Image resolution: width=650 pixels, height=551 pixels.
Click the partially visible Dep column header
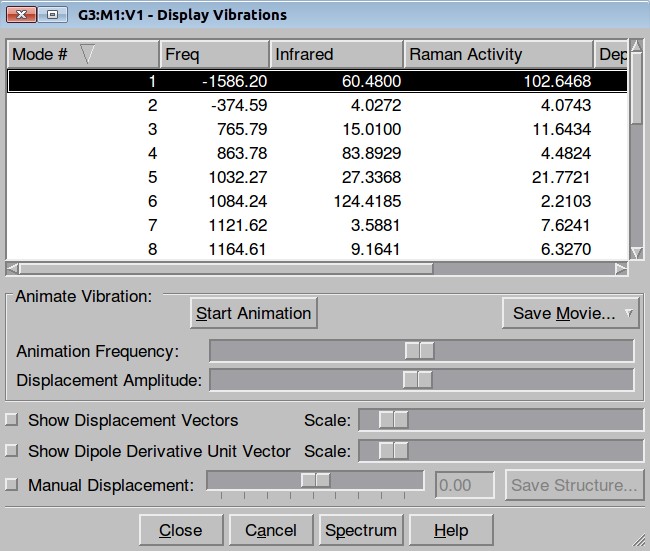click(x=611, y=54)
